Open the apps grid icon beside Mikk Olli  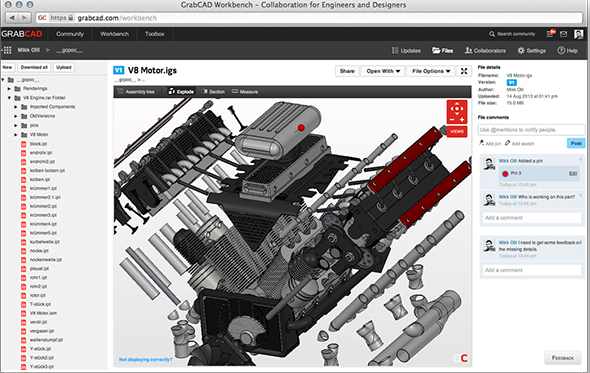(7, 50)
